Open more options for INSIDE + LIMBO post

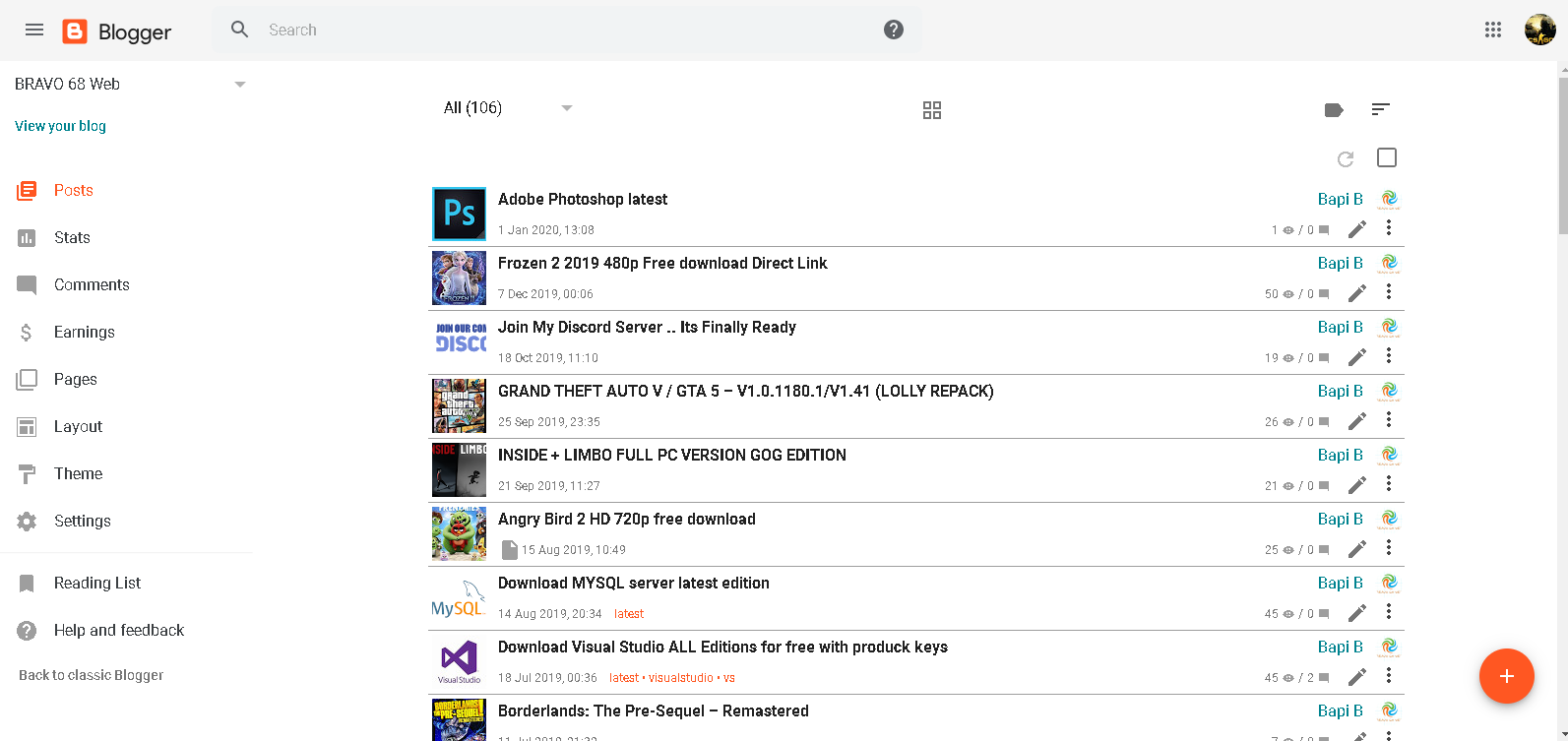1389,484
